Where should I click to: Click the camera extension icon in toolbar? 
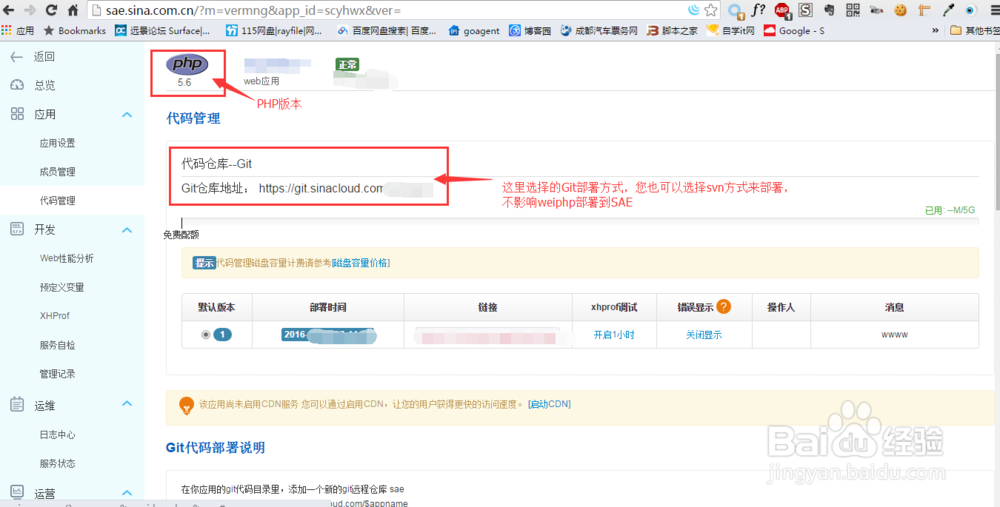(876, 10)
